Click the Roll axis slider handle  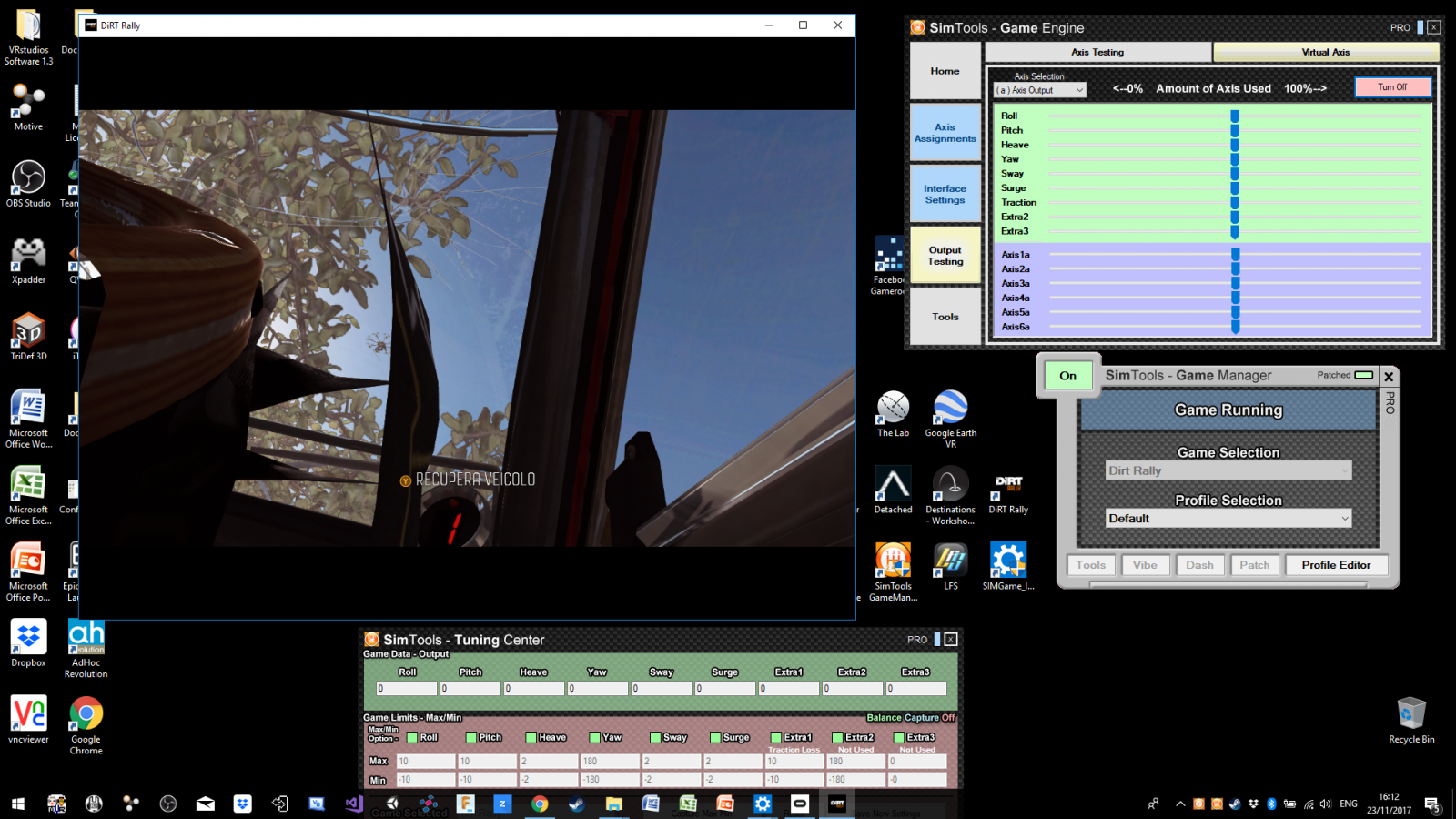tap(1235, 116)
